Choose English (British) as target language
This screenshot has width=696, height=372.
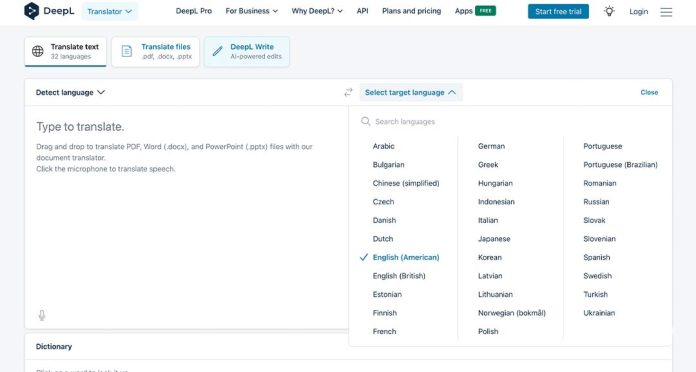(x=399, y=276)
